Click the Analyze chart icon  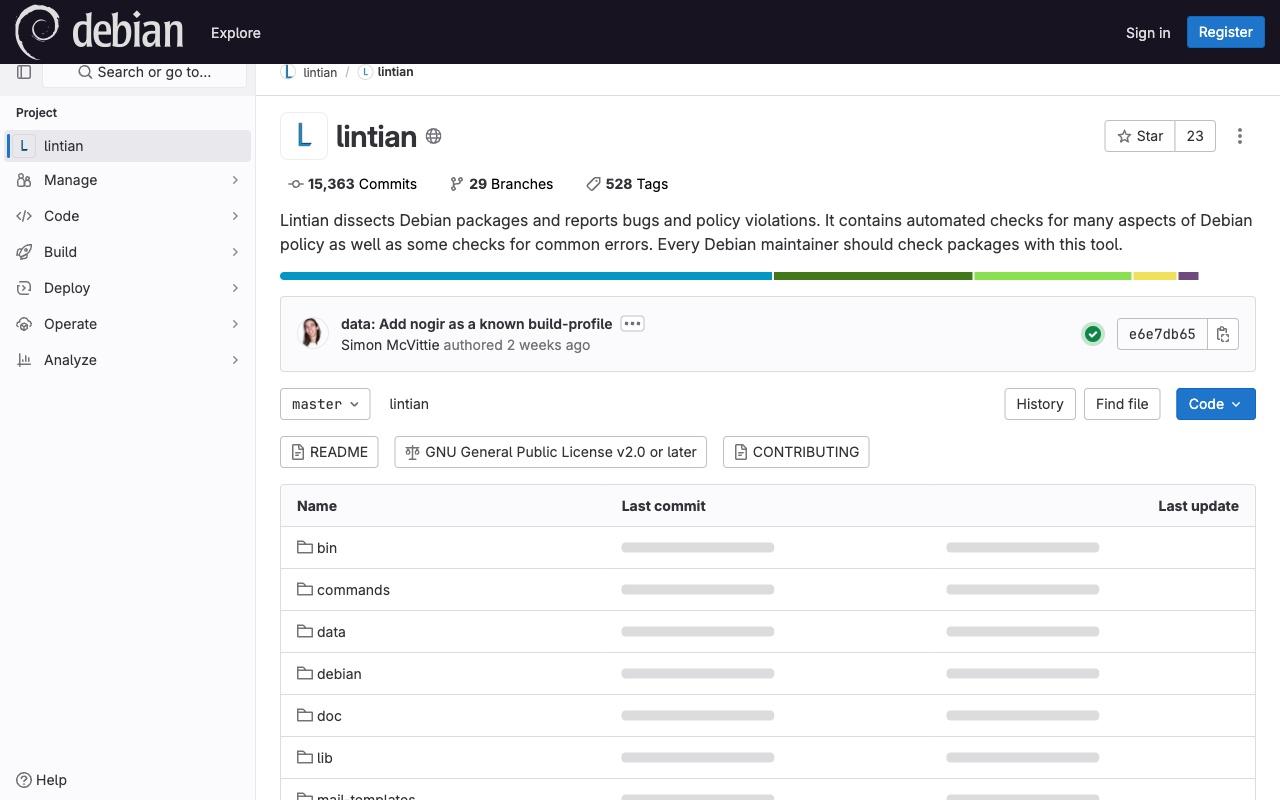[x=24, y=360]
